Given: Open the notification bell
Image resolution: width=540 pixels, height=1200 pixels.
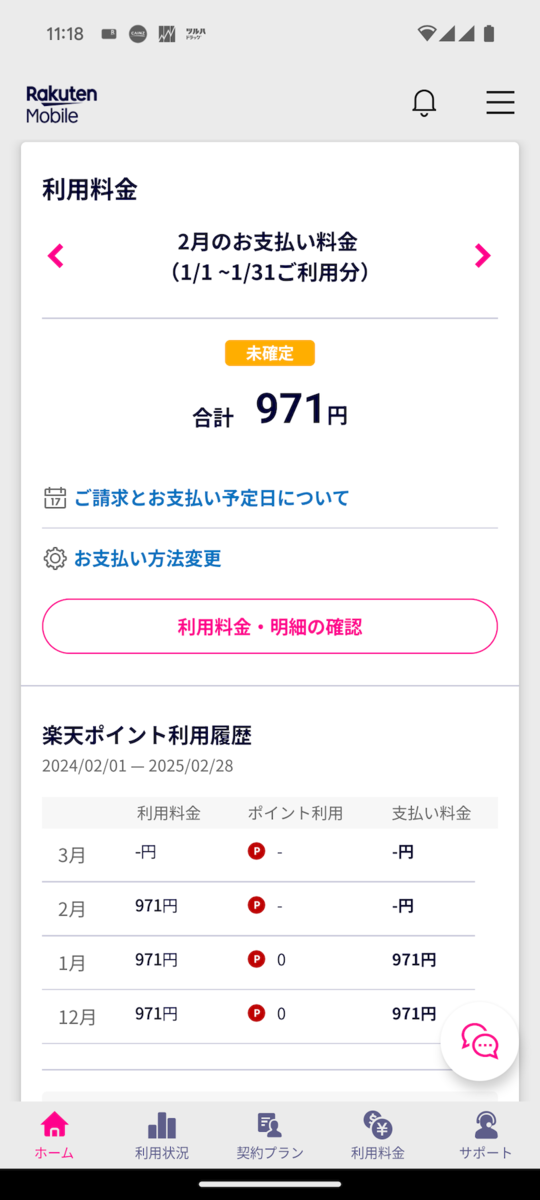Looking at the screenshot, I should point(425,103).
